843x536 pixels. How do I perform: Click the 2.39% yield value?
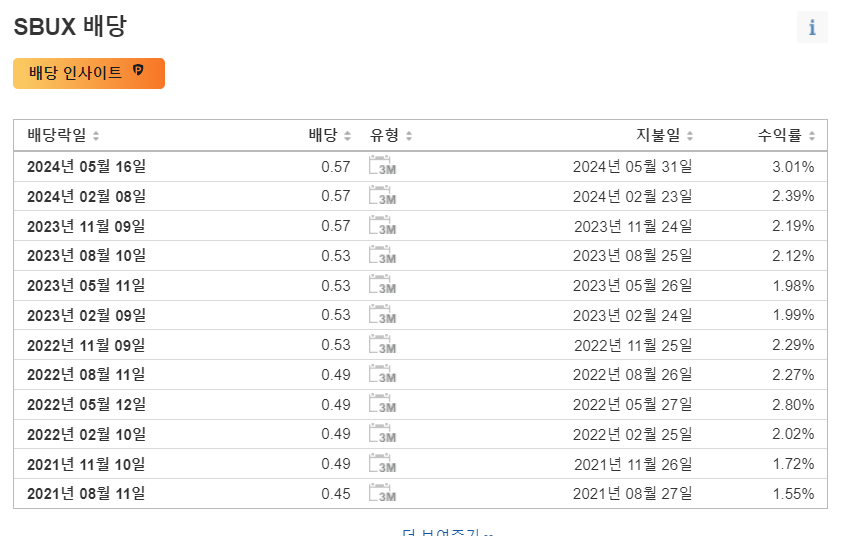(x=794, y=196)
